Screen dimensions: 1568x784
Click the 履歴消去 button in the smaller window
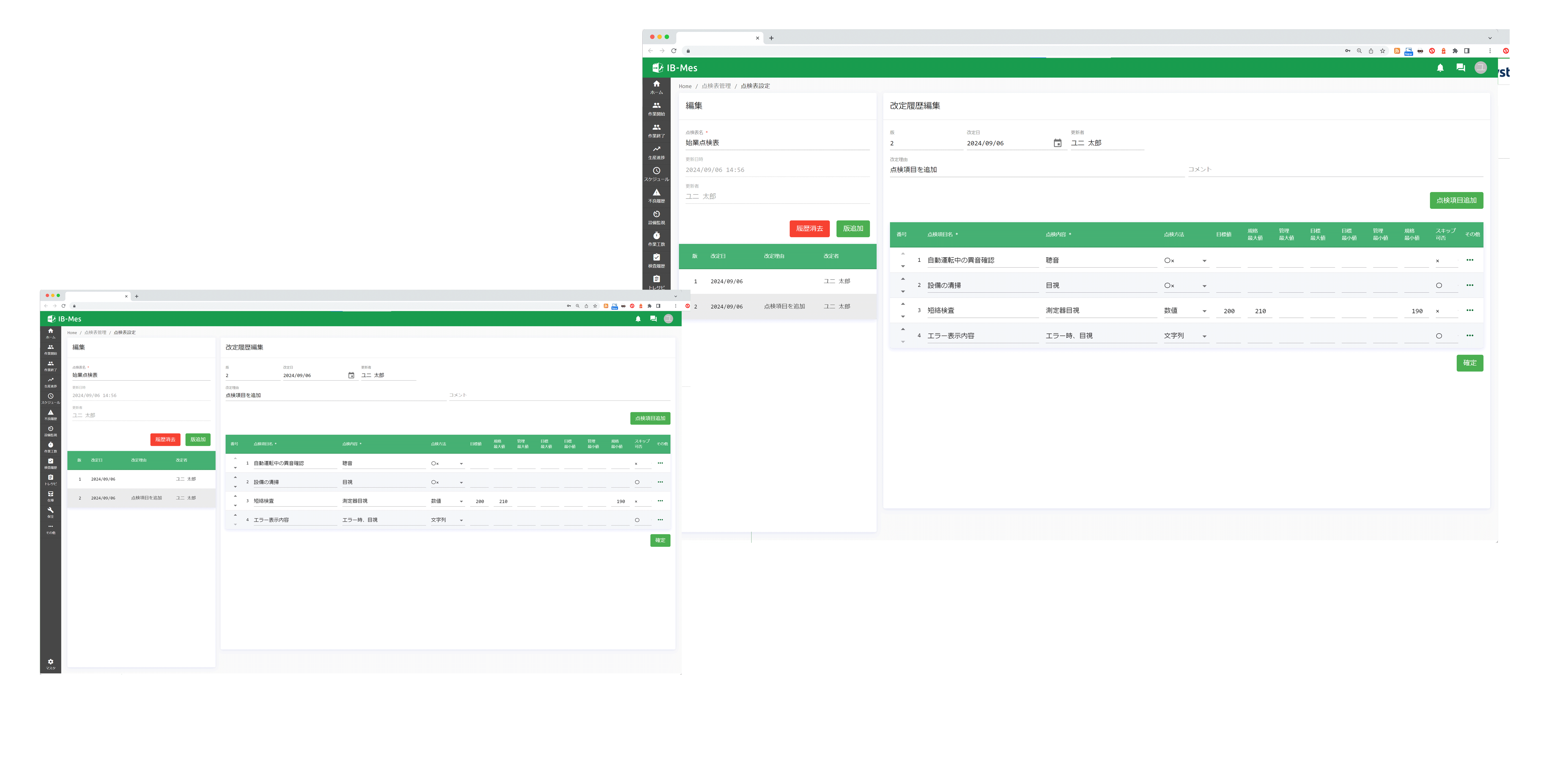[165, 440]
